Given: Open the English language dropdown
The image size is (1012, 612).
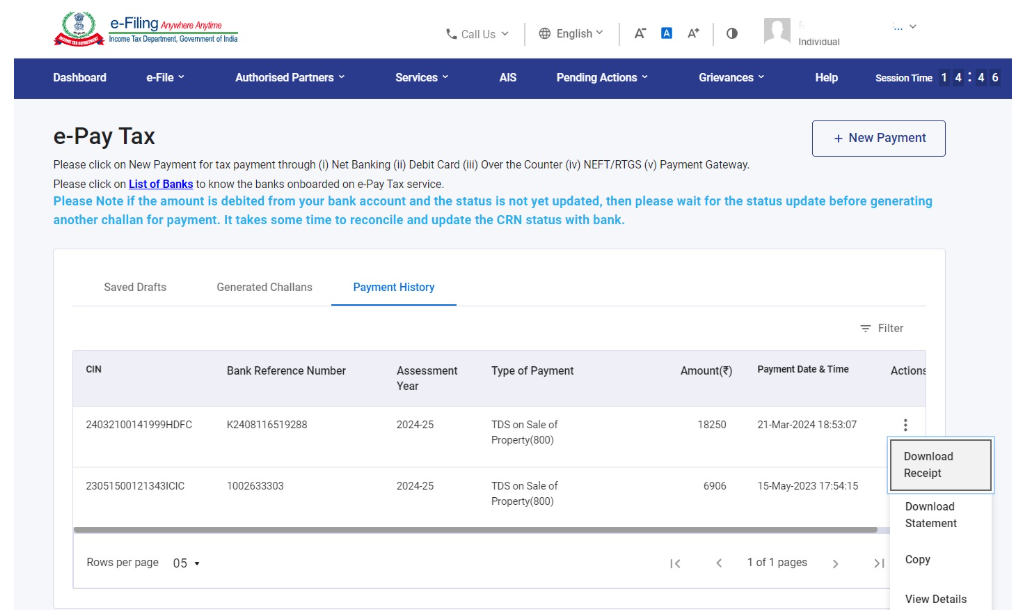Looking at the screenshot, I should point(580,33).
